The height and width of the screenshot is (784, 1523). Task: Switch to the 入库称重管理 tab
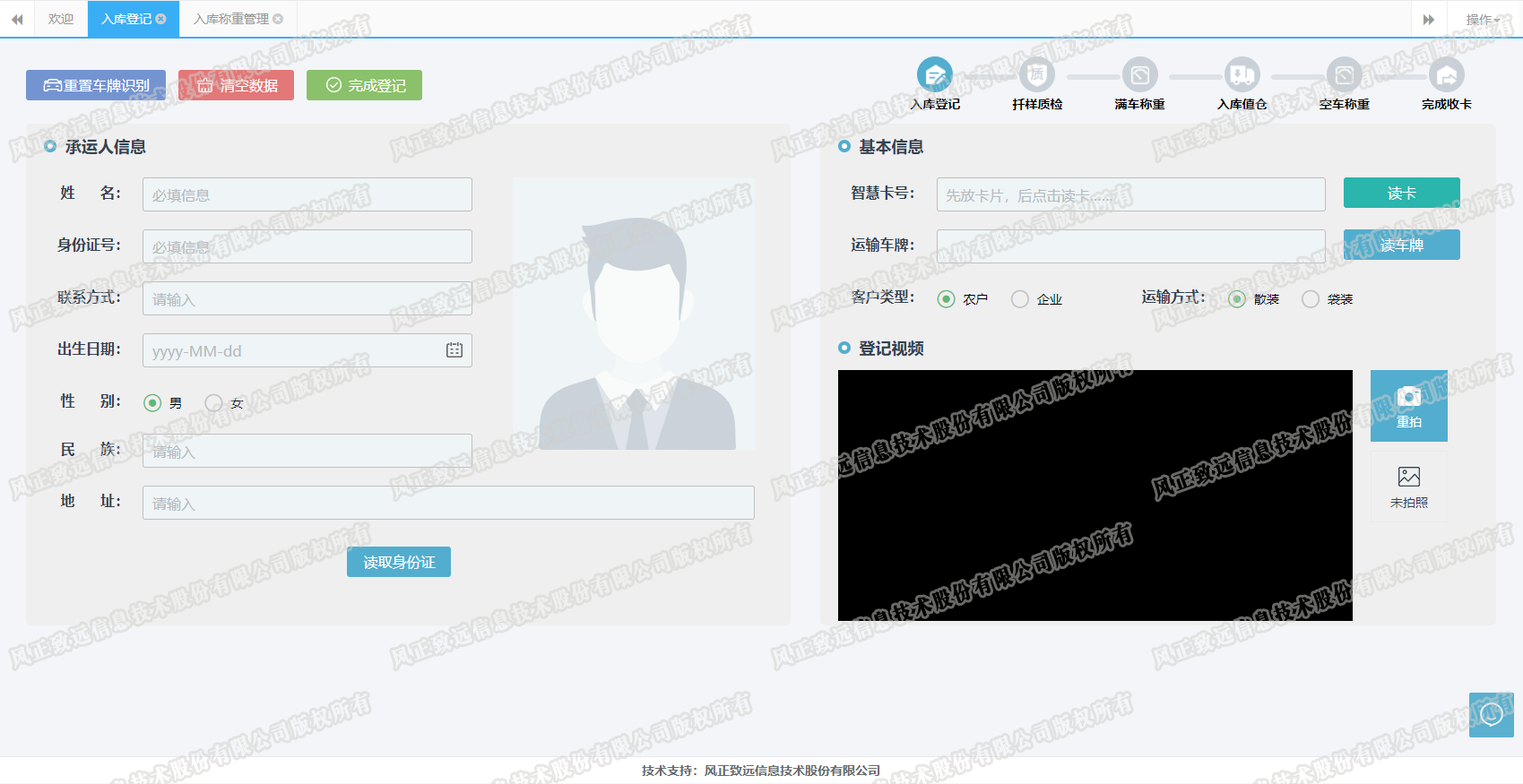231,19
